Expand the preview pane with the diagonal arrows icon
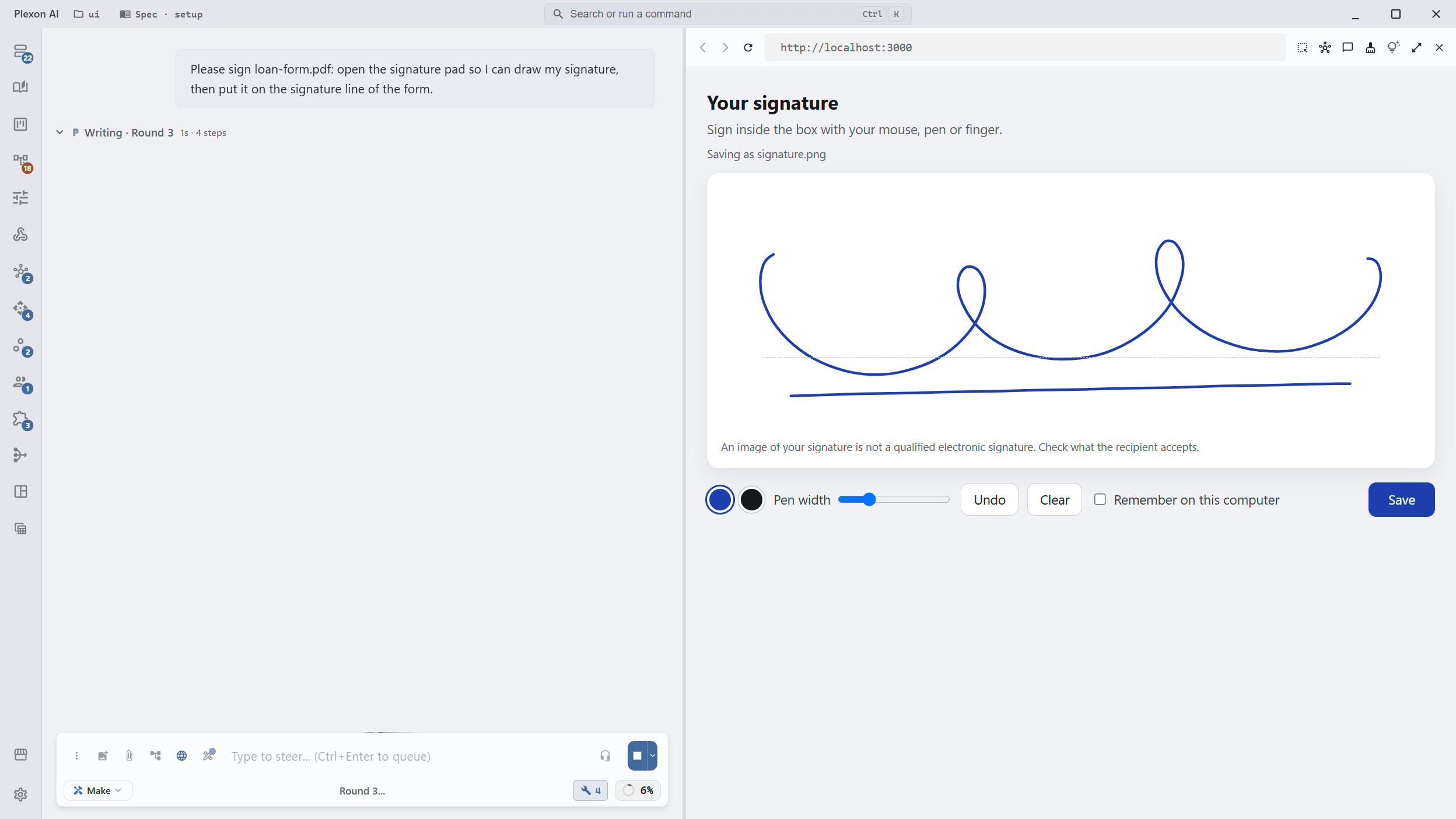The width and height of the screenshot is (1456, 819). pyautogui.click(x=1416, y=48)
